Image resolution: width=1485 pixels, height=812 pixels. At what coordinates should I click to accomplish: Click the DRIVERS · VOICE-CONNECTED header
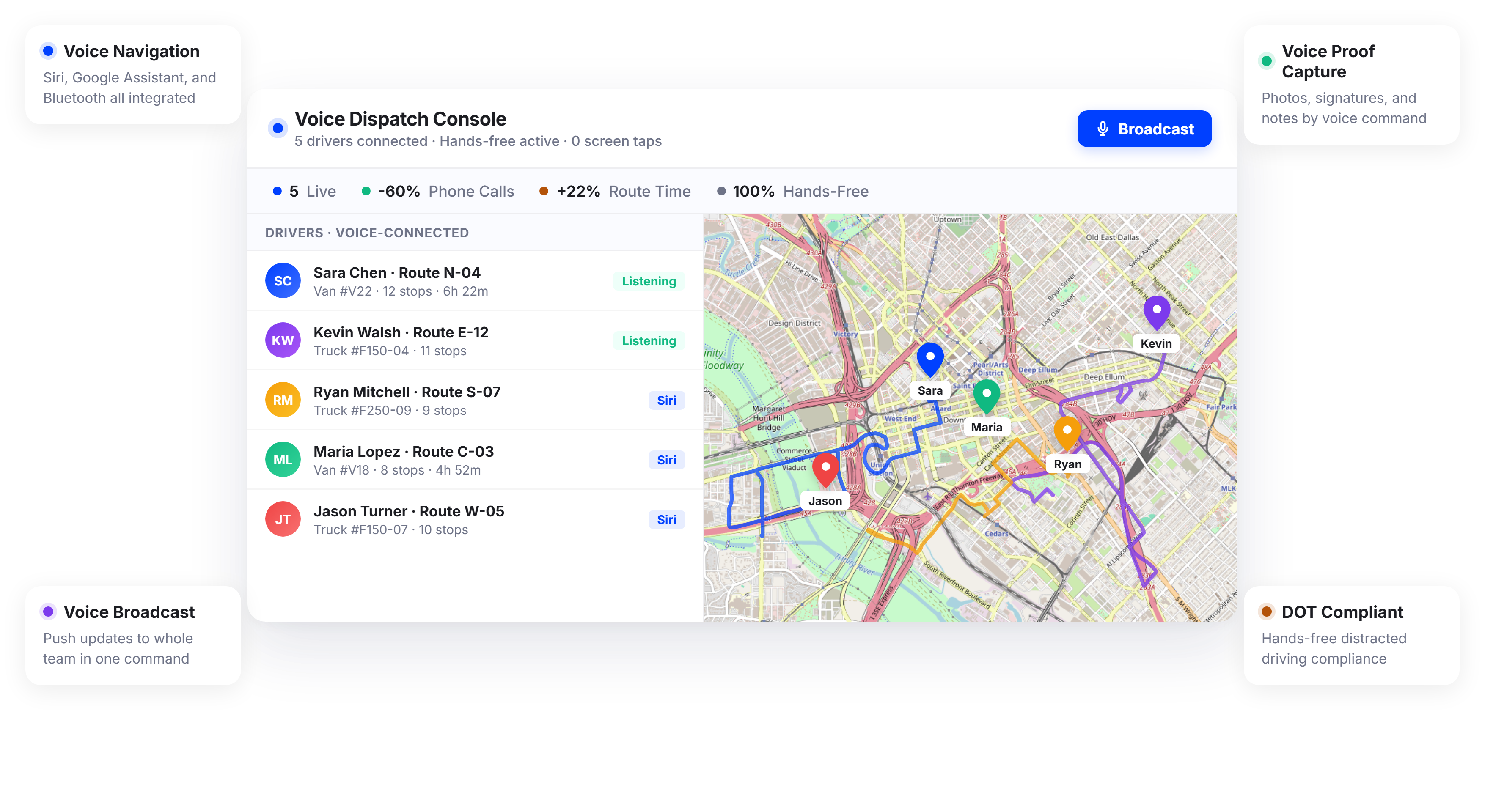click(x=367, y=233)
